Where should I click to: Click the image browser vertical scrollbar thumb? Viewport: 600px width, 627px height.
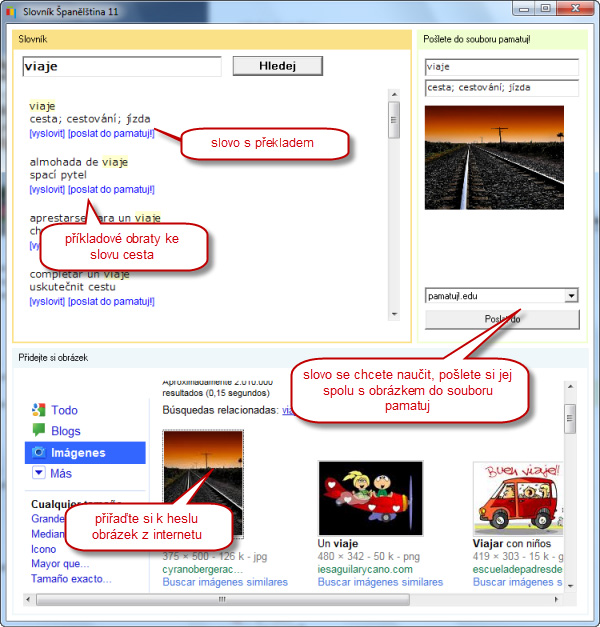click(570, 419)
